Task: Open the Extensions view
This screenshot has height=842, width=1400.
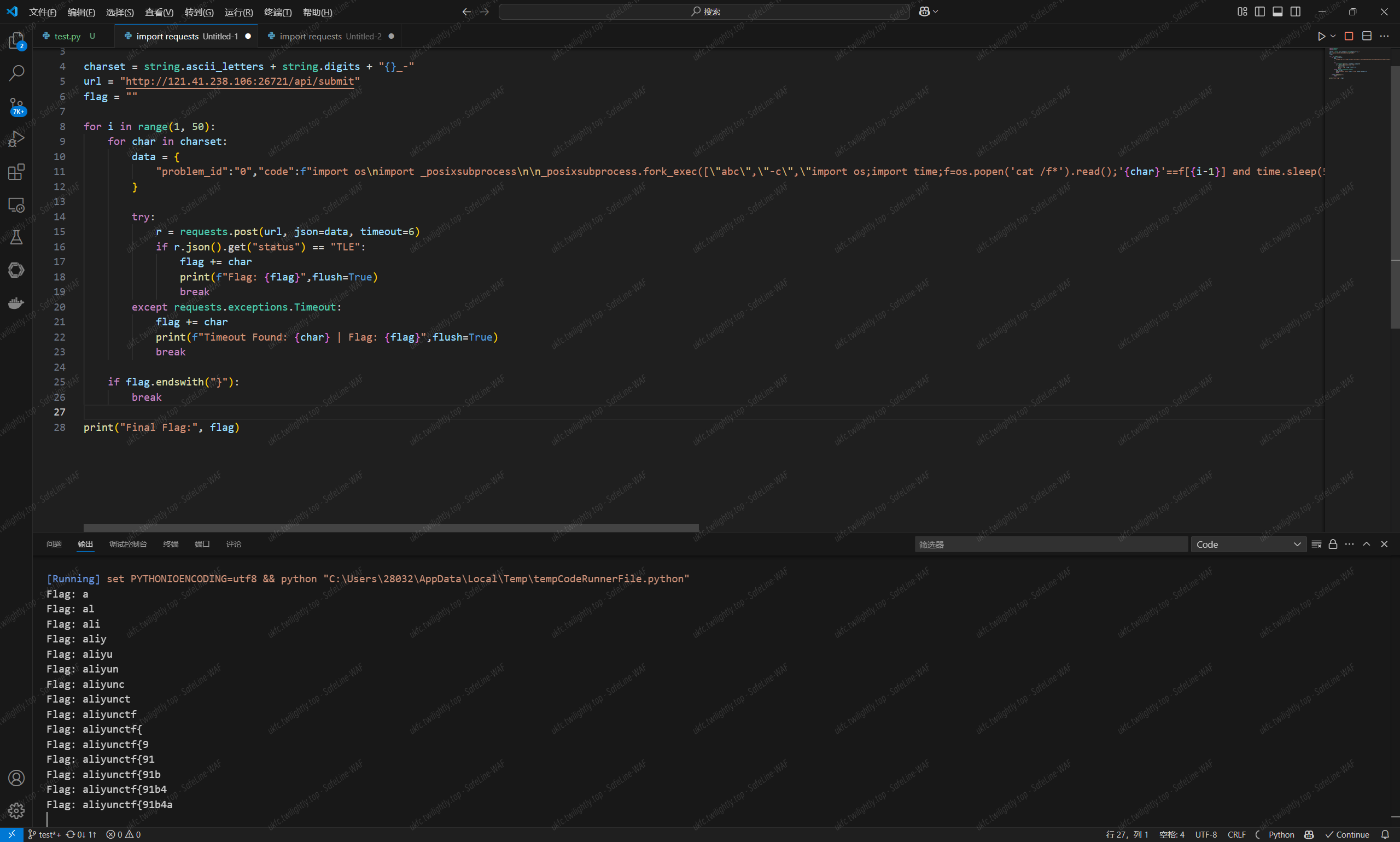Action: [x=16, y=171]
